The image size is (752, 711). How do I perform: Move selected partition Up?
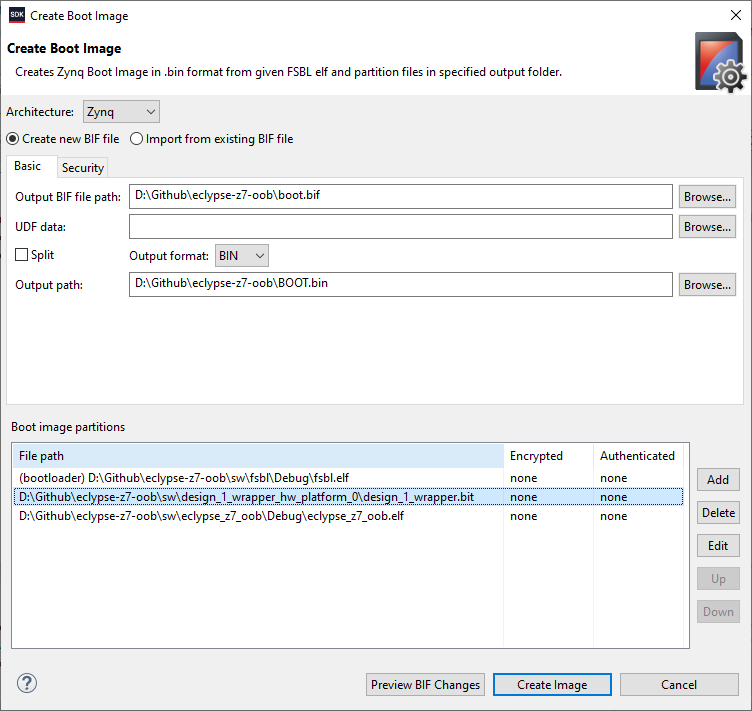click(718, 579)
